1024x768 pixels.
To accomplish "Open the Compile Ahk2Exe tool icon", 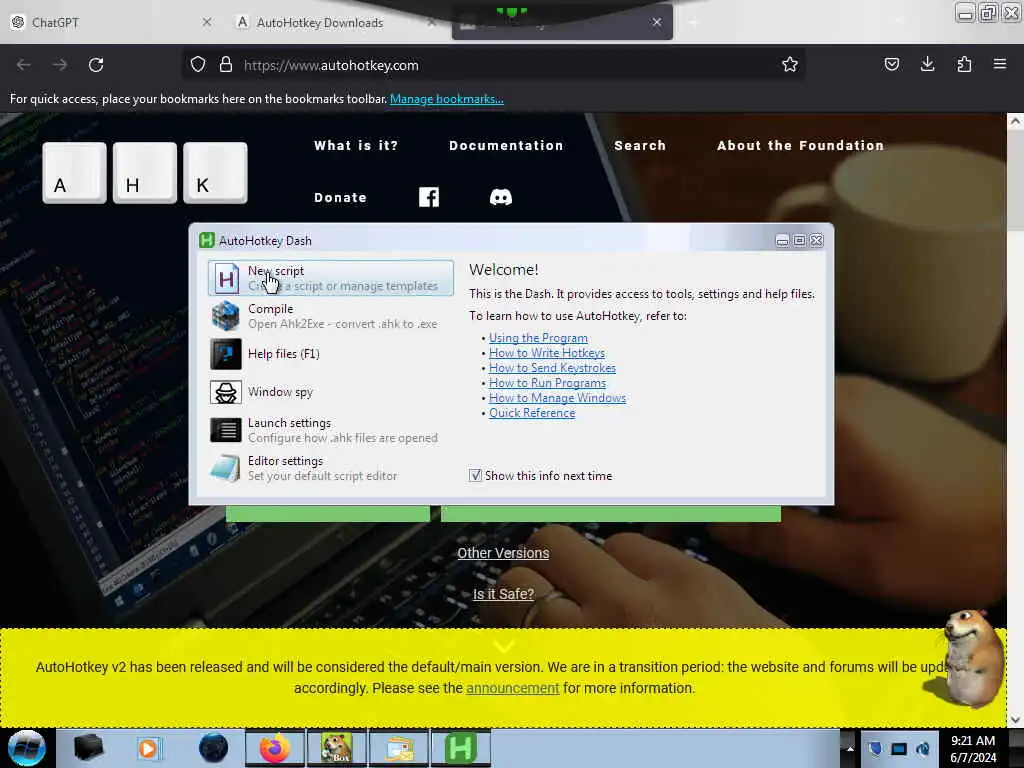I will (x=225, y=316).
